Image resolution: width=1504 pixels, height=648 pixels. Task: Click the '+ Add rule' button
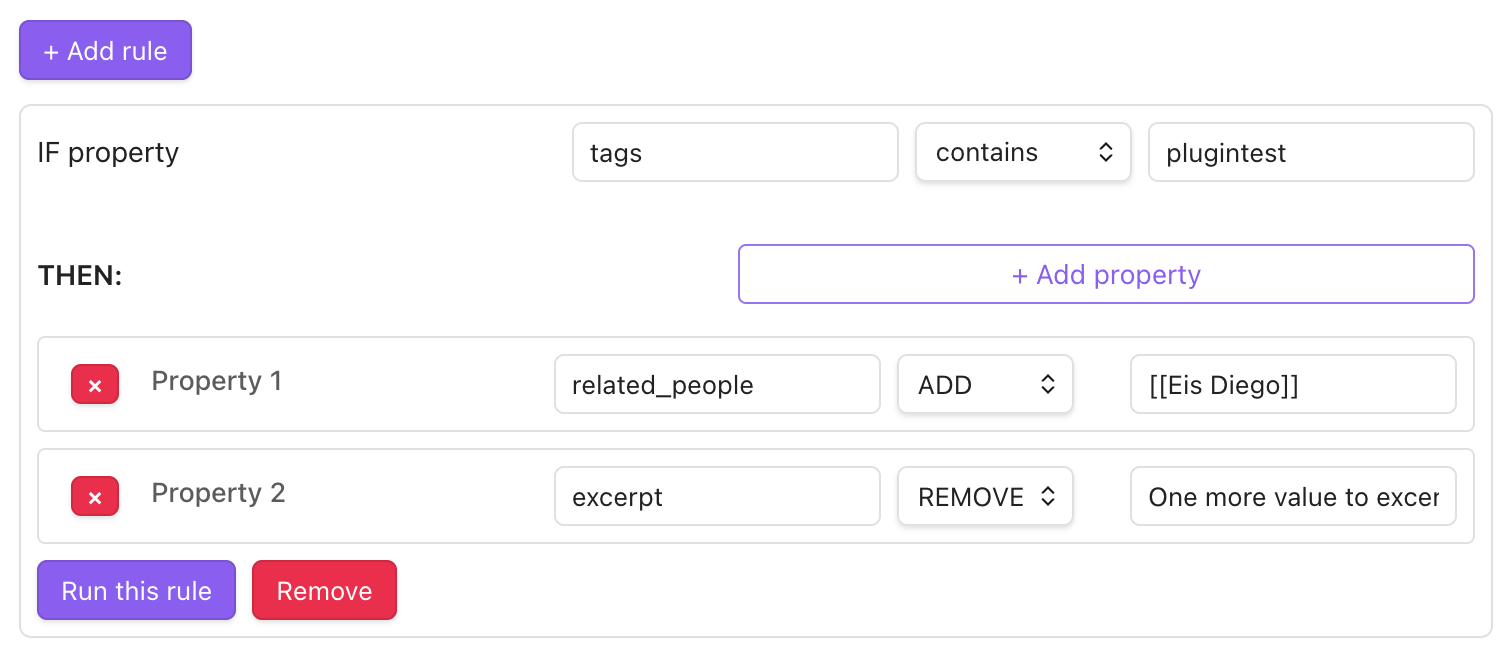(105, 51)
